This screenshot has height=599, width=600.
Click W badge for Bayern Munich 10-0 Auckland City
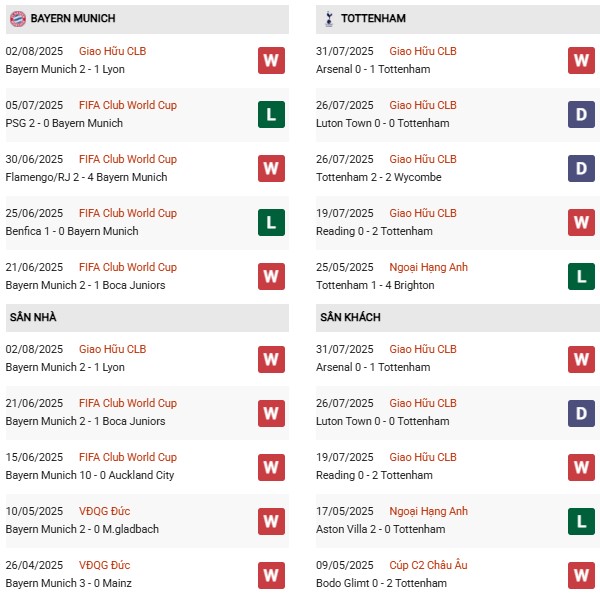pyautogui.click(x=271, y=466)
